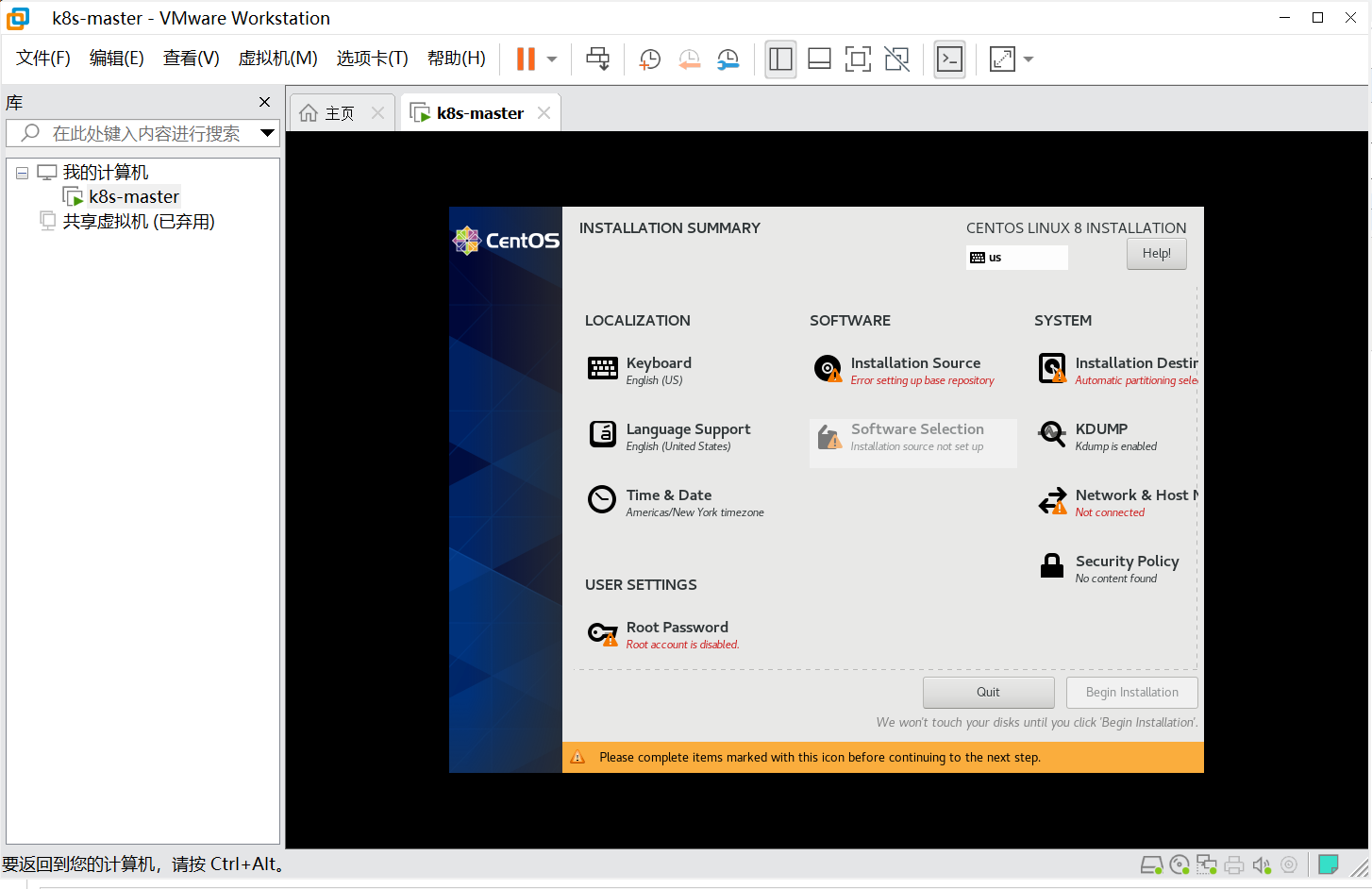Screen dimensions: 1372x889
Task: Click the Begin Installation button
Action: tap(1132, 692)
